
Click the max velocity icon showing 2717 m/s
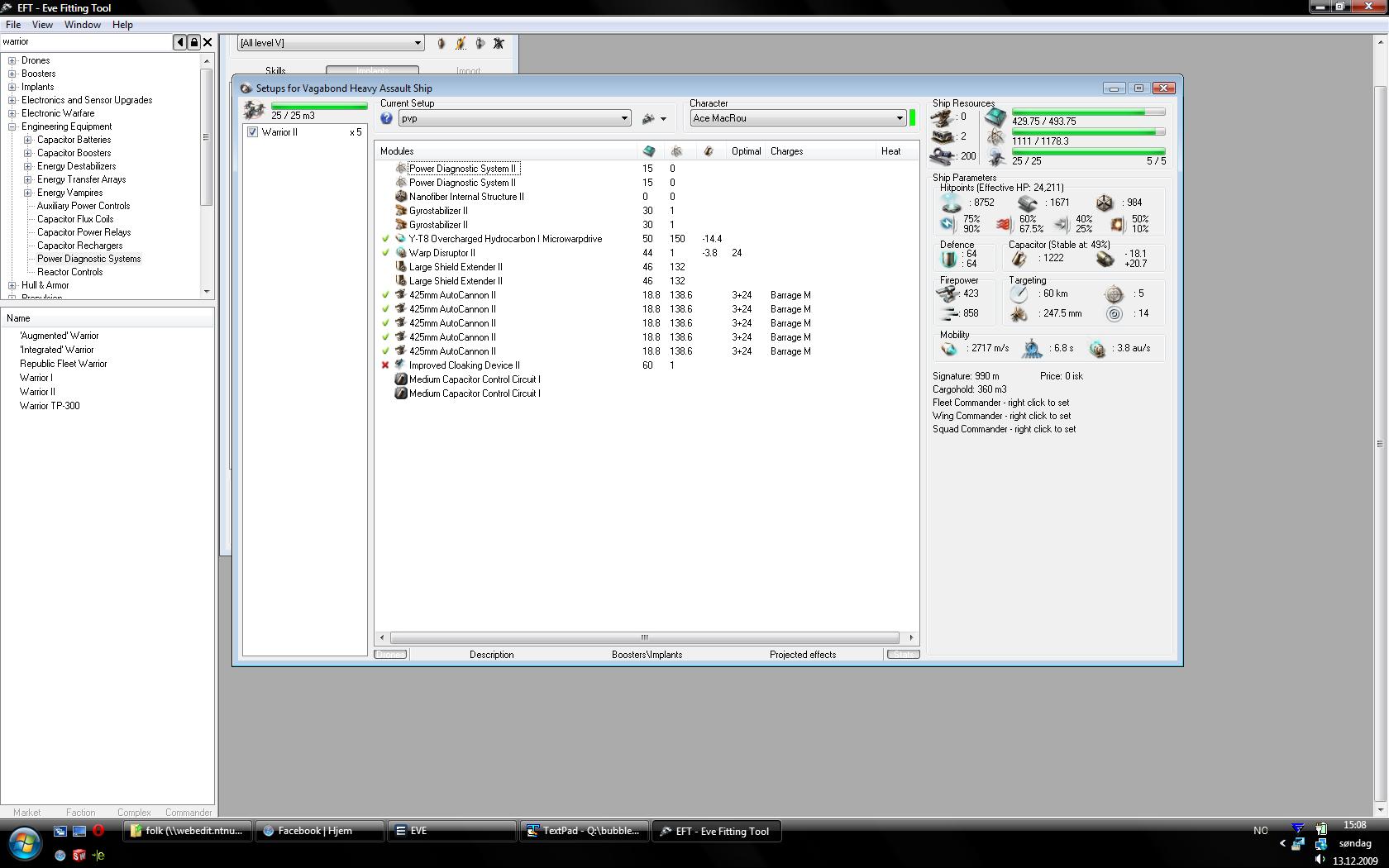[x=950, y=349]
